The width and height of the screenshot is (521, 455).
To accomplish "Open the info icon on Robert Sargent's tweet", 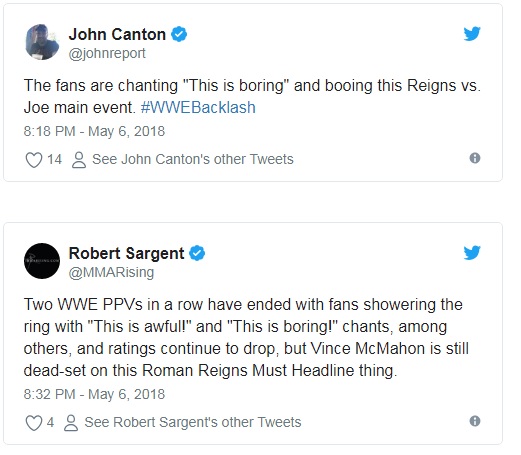I will click(x=475, y=421).
